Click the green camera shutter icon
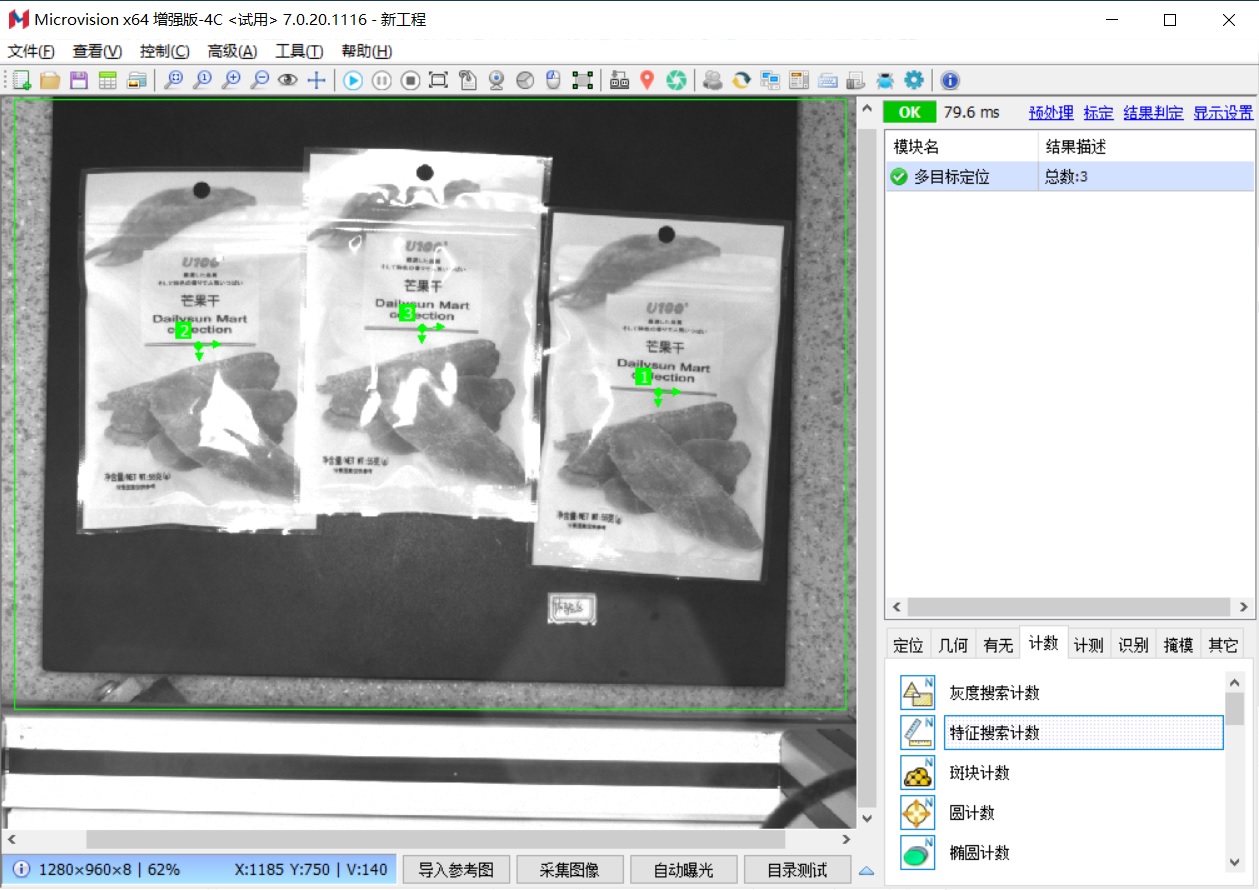The image size is (1259, 890). 676,81
